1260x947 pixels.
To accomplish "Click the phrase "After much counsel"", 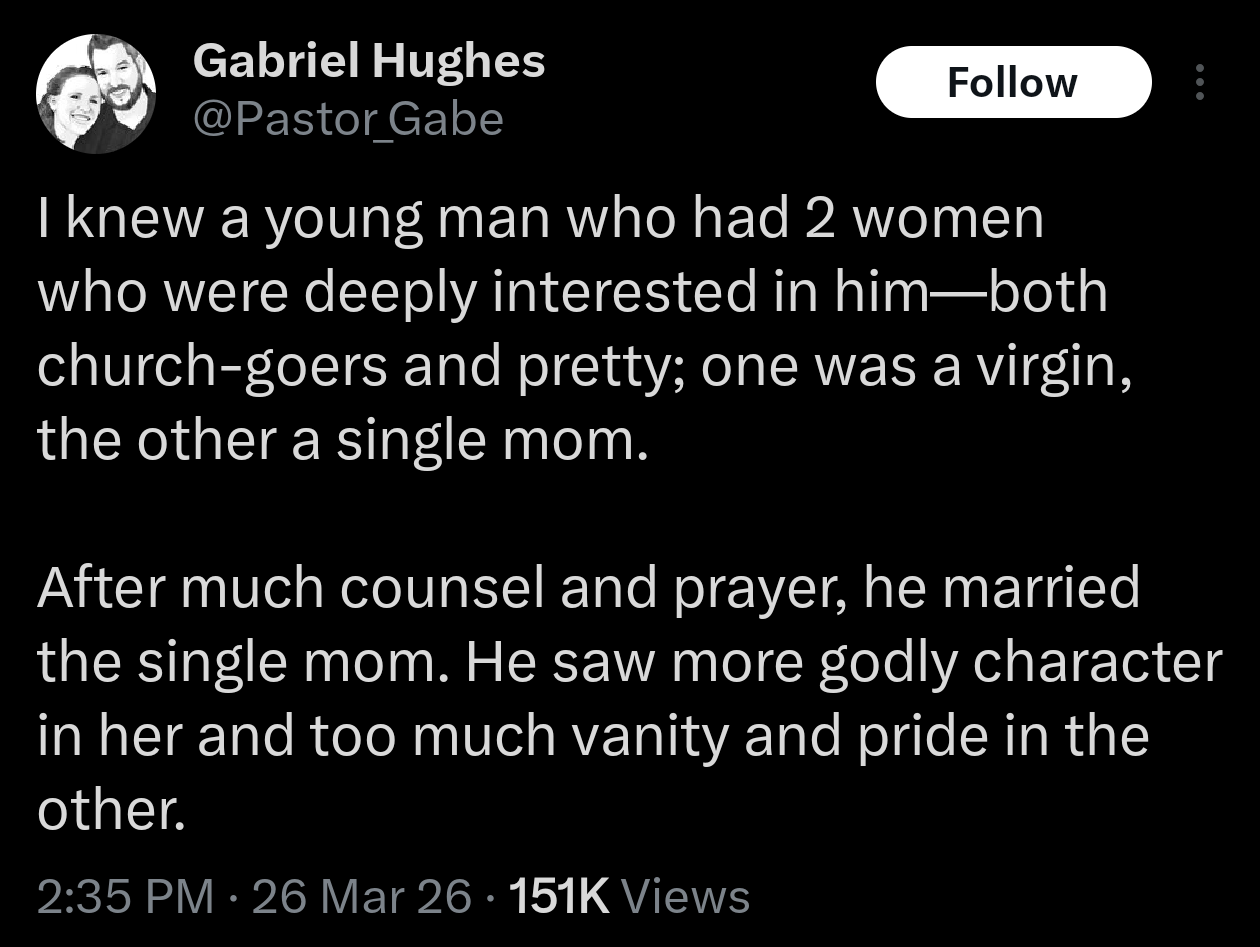I will [x=294, y=587].
